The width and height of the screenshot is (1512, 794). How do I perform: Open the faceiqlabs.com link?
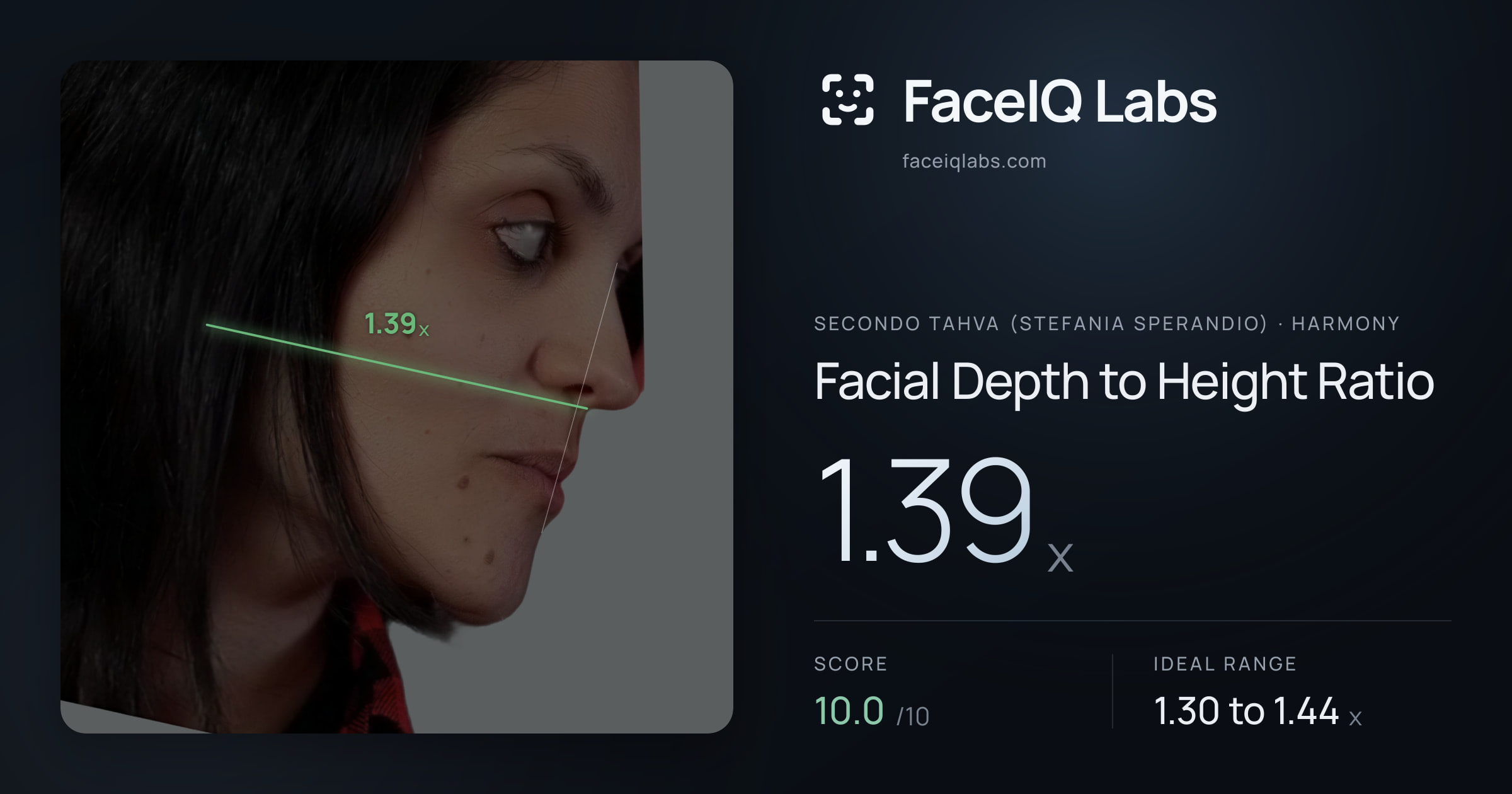(974, 161)
